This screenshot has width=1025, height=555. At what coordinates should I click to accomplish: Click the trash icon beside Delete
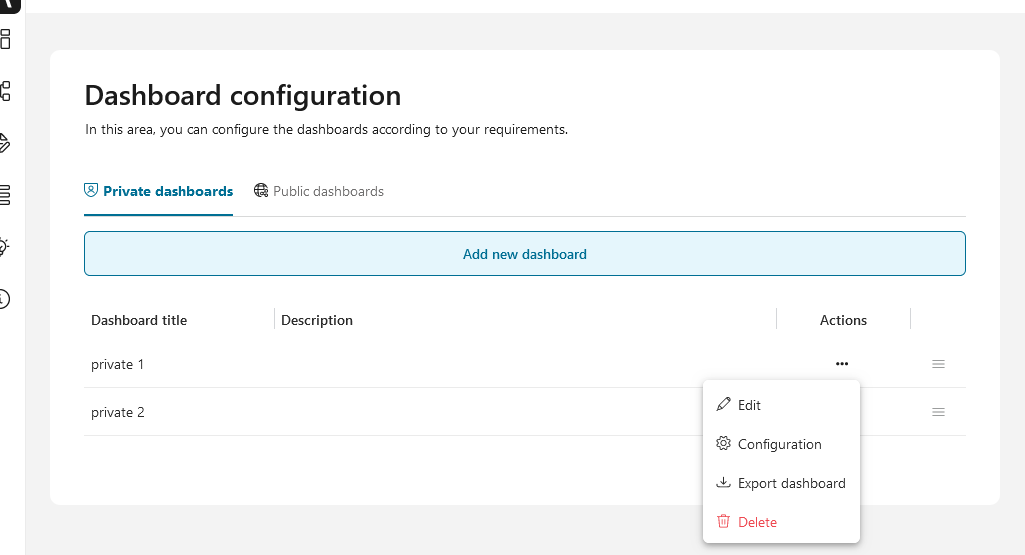coord(723,522)
